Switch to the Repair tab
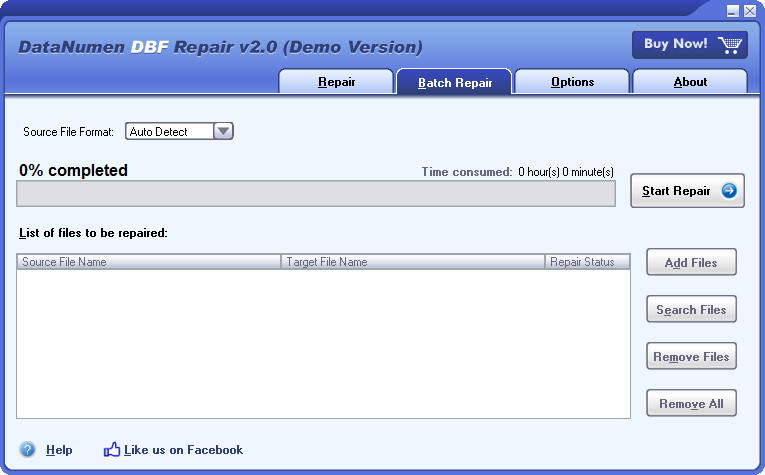The width and height of the screenshot is (765, 475). 336,81
